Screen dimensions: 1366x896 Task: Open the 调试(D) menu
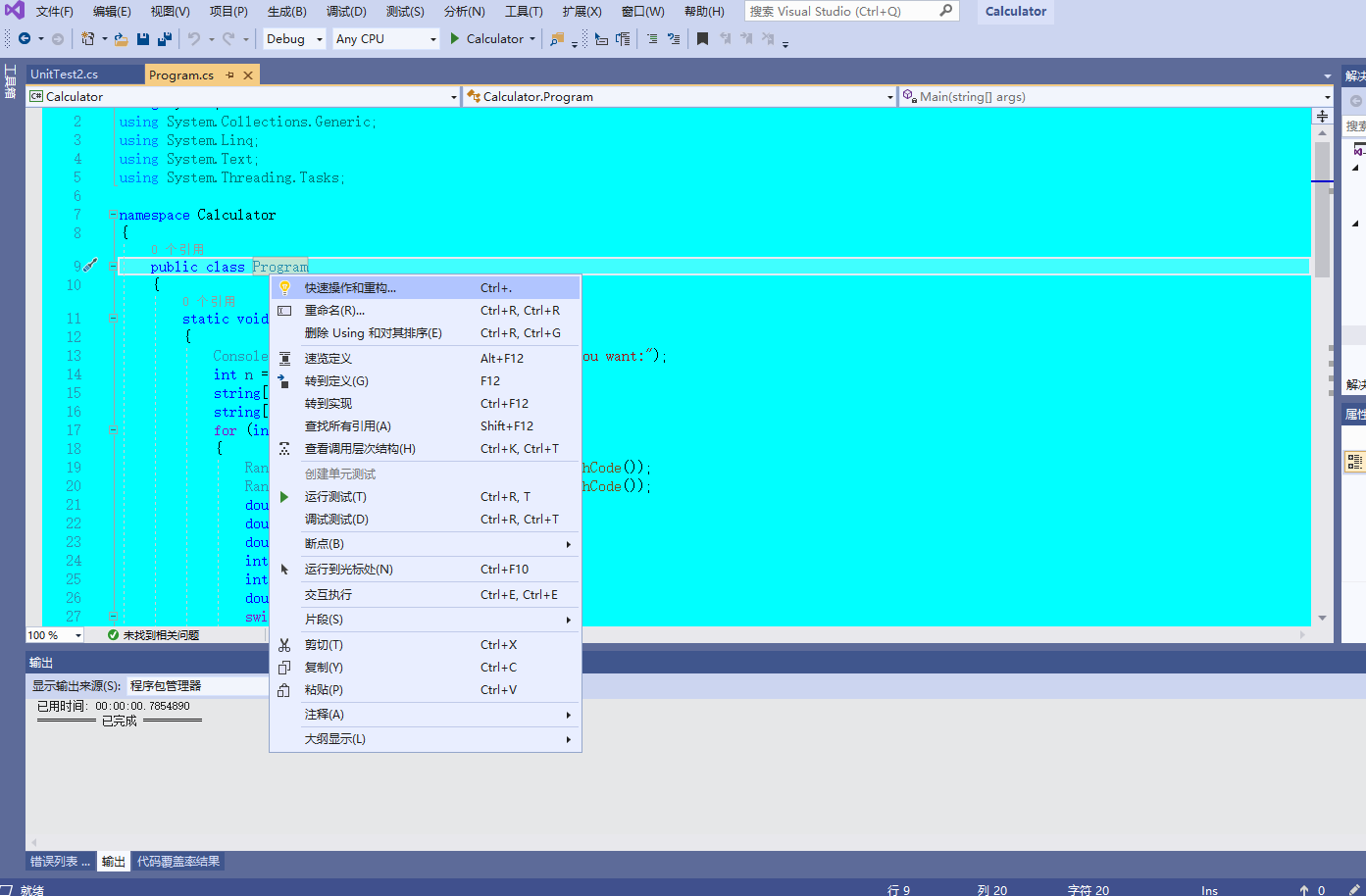click(x=346, y=11)
